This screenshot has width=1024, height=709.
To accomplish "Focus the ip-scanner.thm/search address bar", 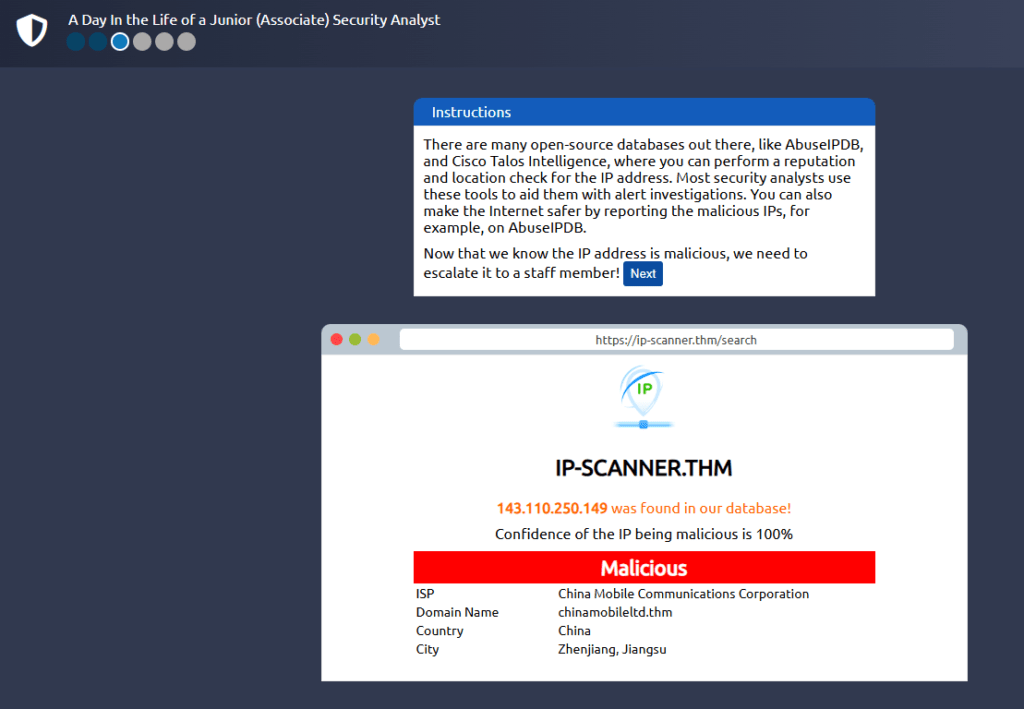I will coord(676,340).
